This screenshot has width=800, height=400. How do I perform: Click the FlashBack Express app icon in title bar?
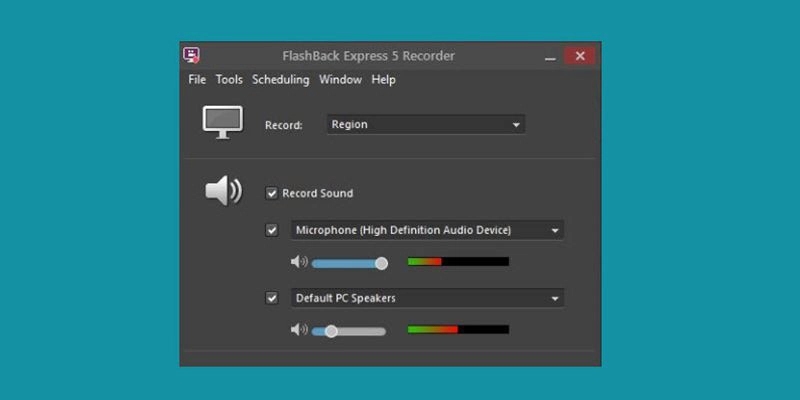[191, 55]
